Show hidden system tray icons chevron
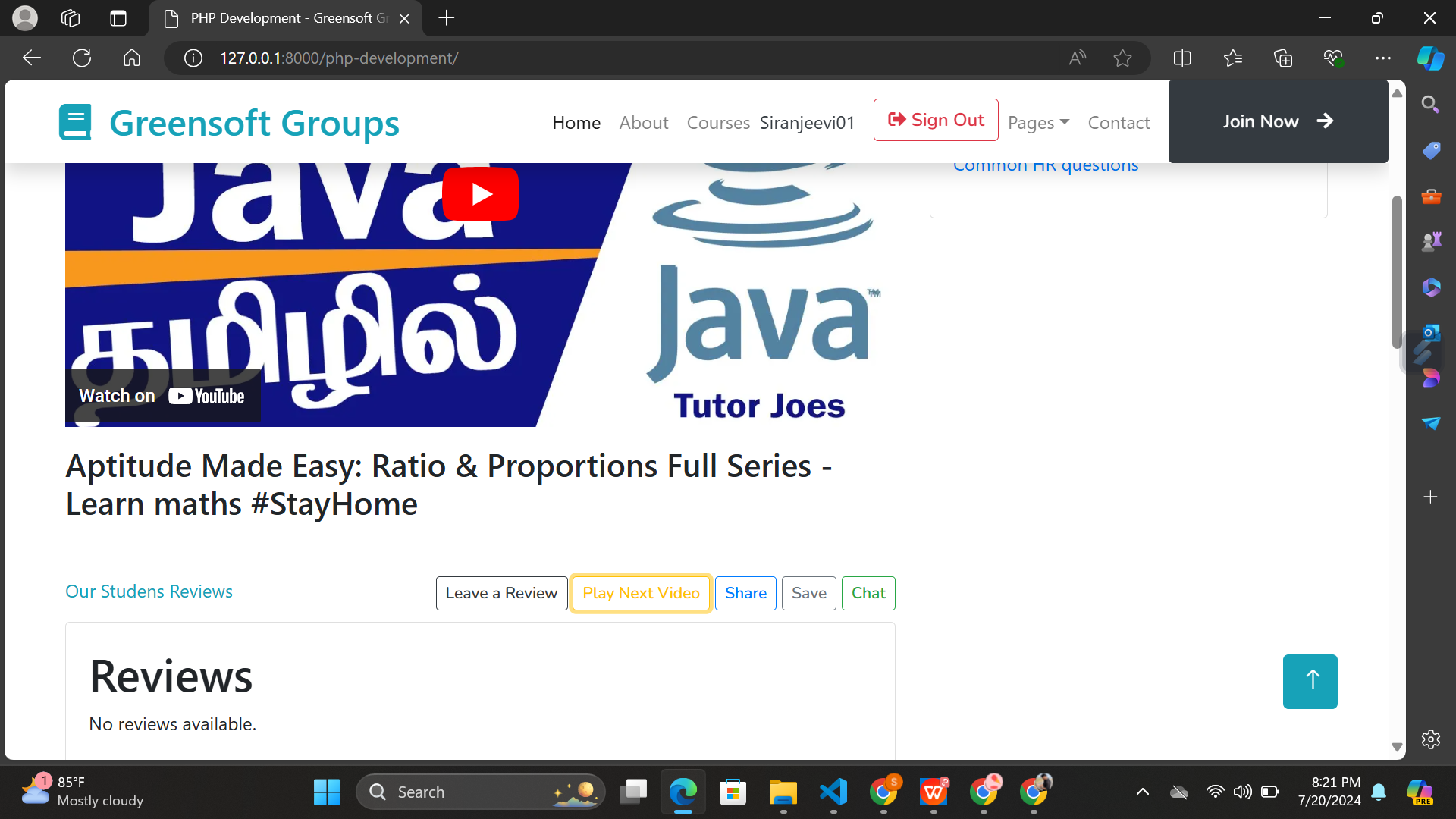The image size is (1456, 819). [1143, 792]
